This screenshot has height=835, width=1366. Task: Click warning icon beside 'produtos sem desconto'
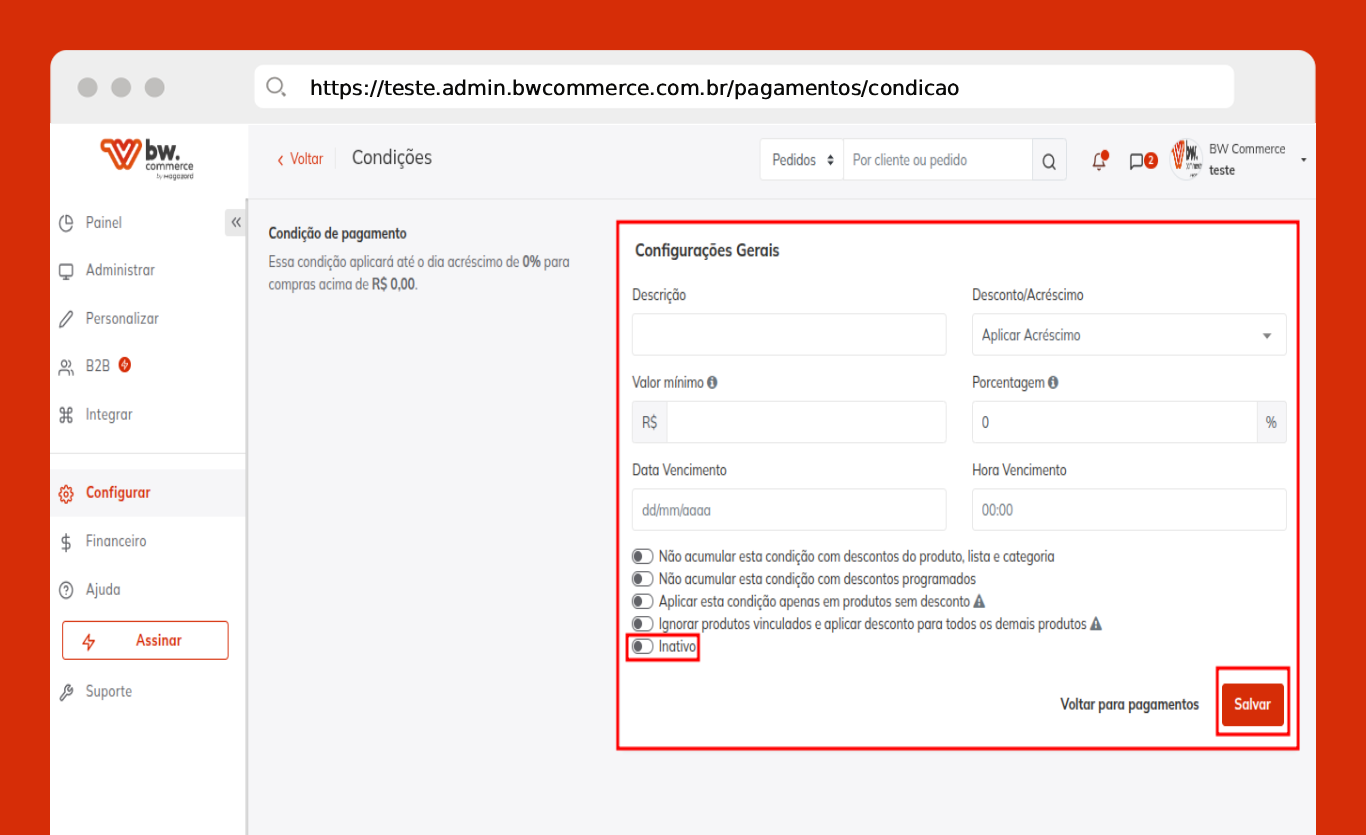tap(980, 602)
